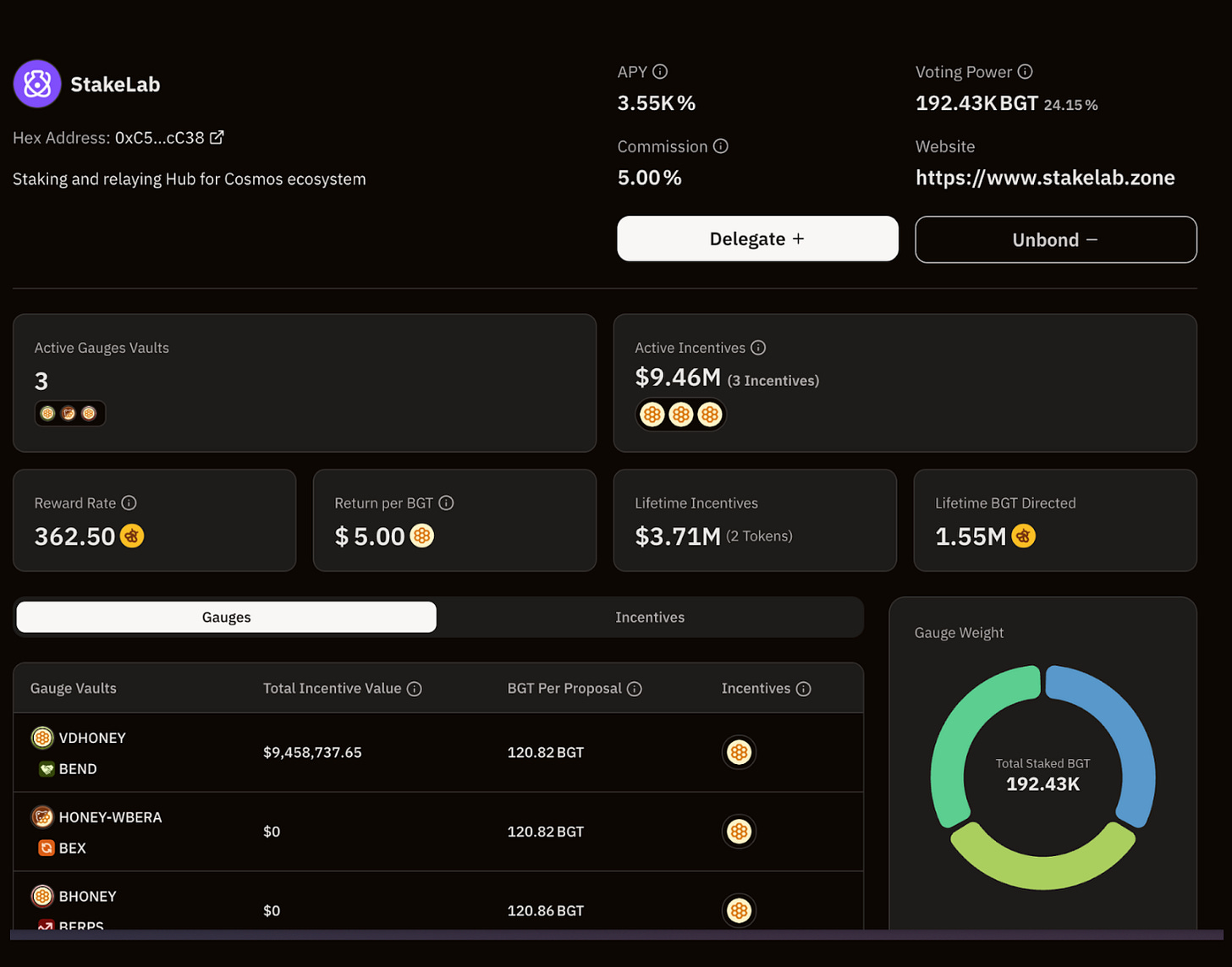Image resolution: width=1232 pixels, height=967 pixels.
Task: Click the 5.00% commission value
Action: tap(649, 178)
